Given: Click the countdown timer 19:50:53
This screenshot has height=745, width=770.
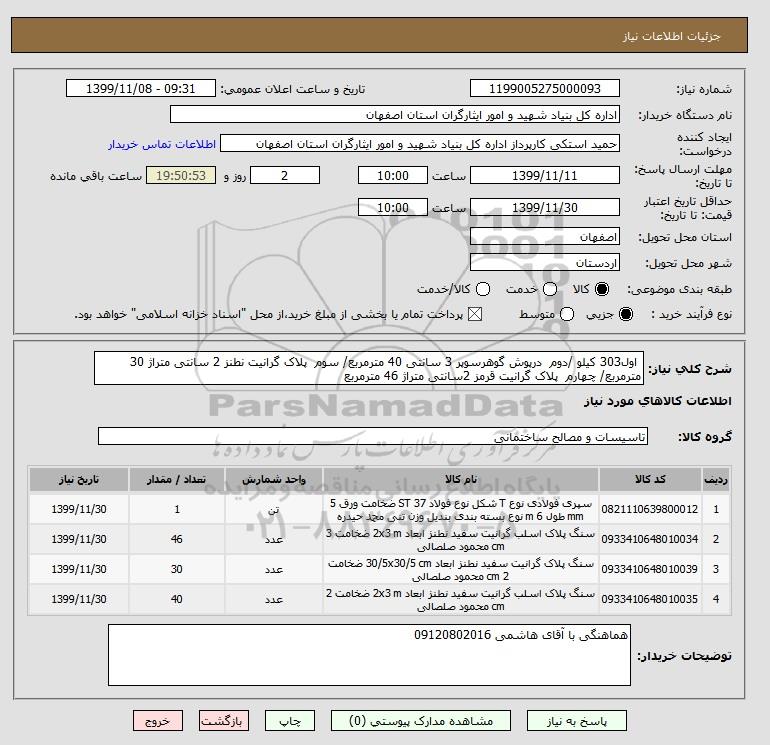Looking at the screenshot, I should click(x=181, y=175).
